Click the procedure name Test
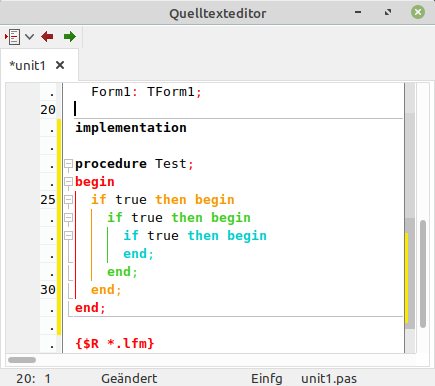 click(171, 164)
